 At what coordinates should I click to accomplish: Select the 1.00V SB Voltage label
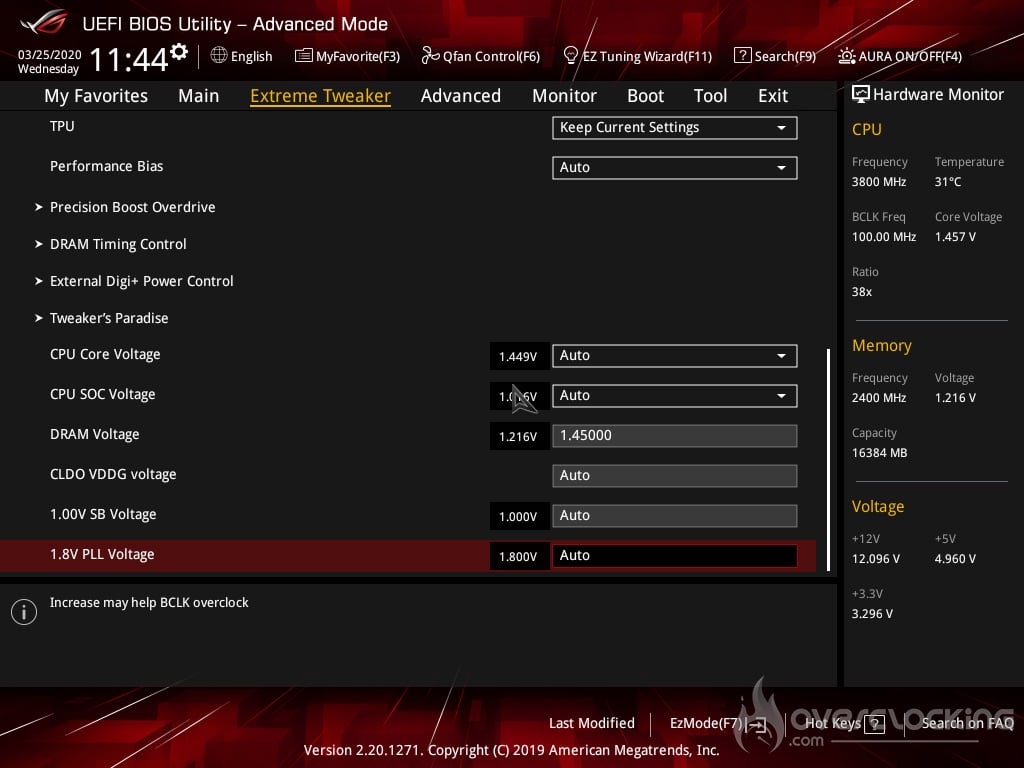click(x=103, y=514)
